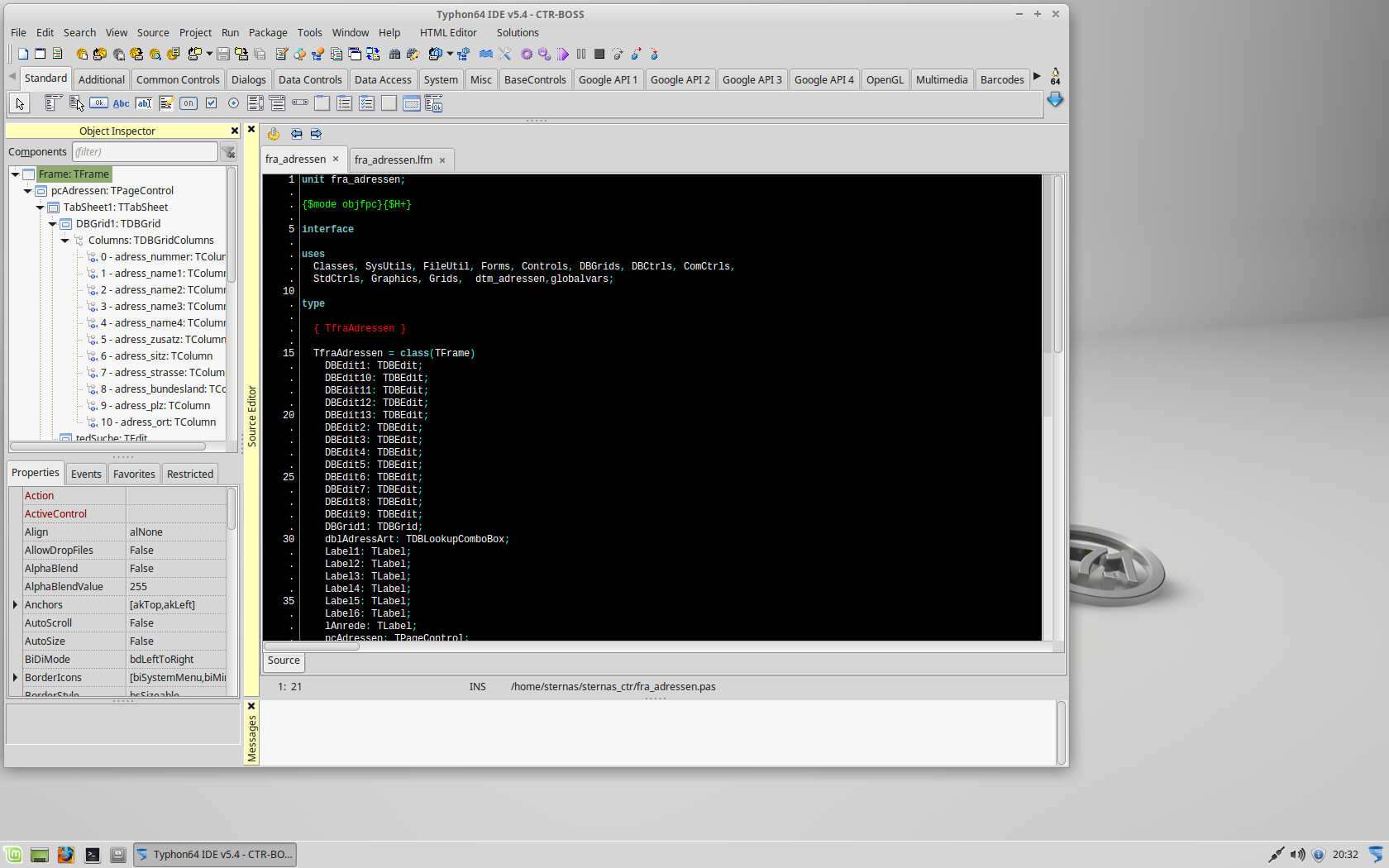Pick the TListBox component icon
Image resolution: width=1389 pixels, height=868 pixels.
tap(255, 103)
